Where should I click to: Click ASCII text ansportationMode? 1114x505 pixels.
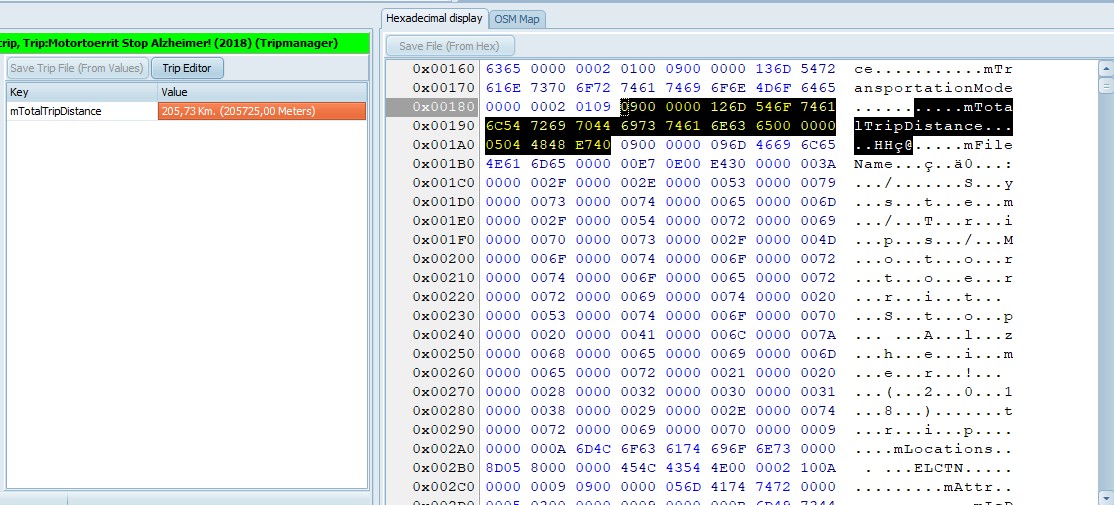coord(933,88)
